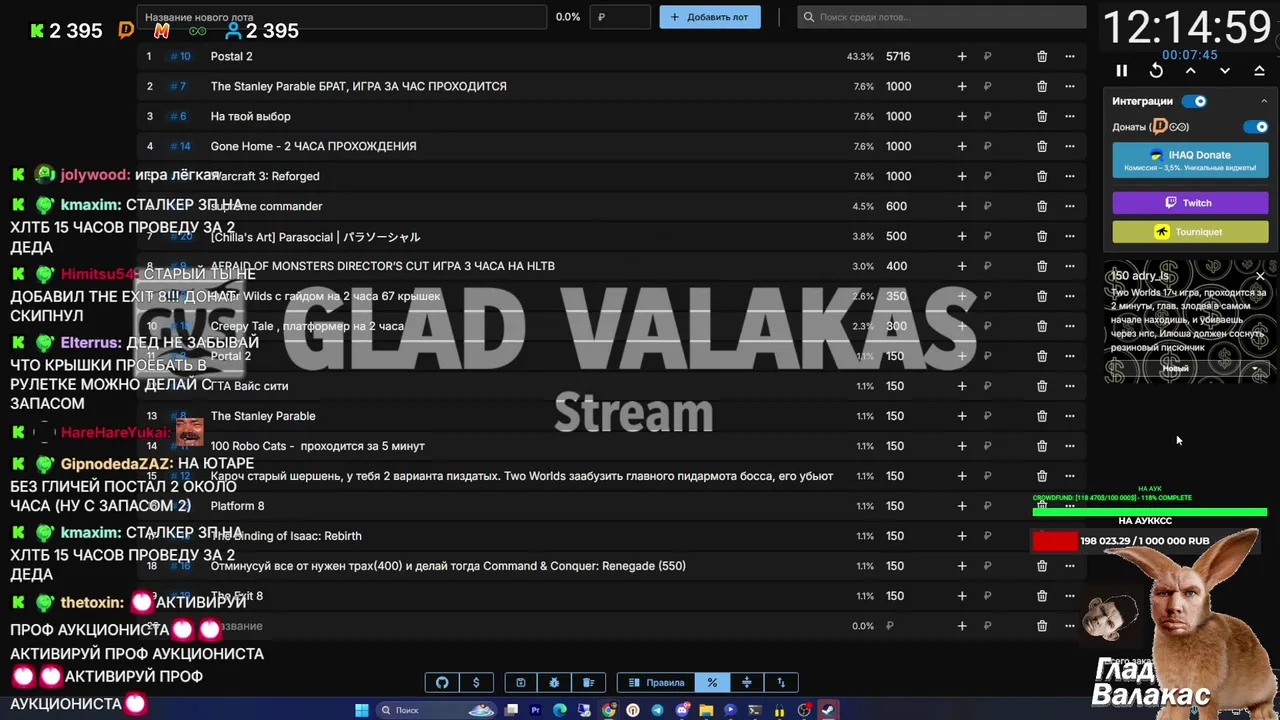Screen dimensions: 1280x720
Task: Click the sort order arrows icon
Action: click(781, 683)
